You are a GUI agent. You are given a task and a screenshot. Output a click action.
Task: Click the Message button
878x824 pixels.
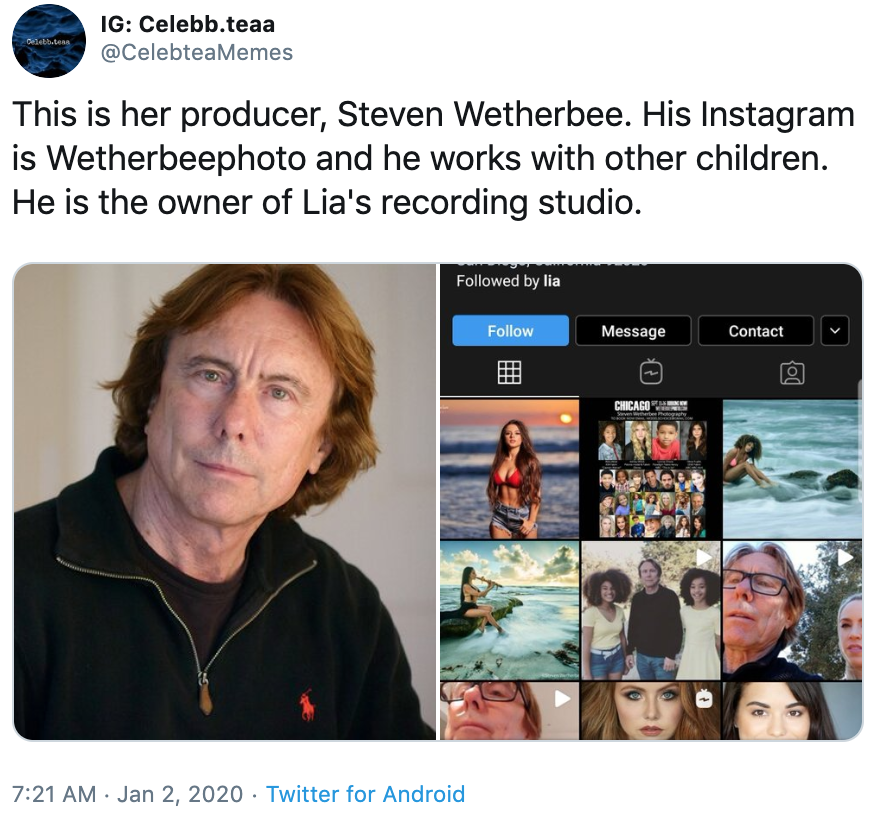tap(633, 331)
